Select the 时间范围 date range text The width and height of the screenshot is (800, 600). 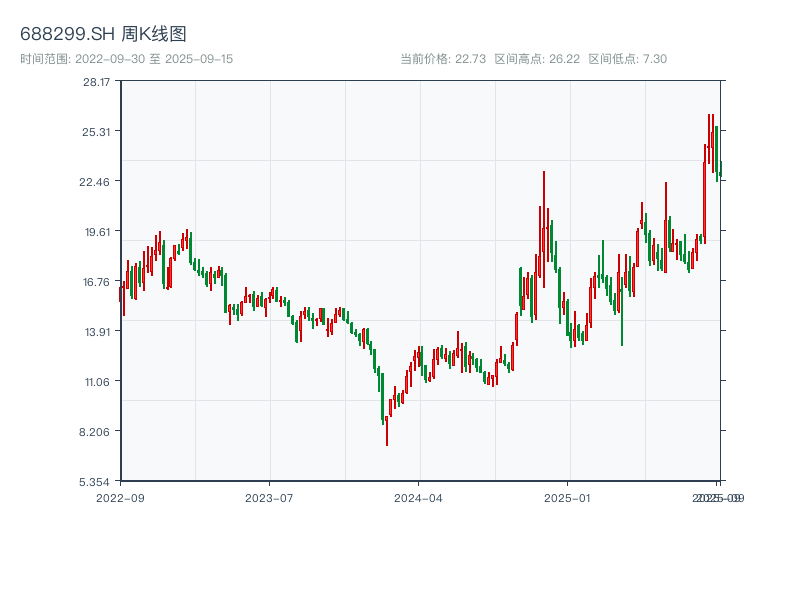[x=126, y=59]
